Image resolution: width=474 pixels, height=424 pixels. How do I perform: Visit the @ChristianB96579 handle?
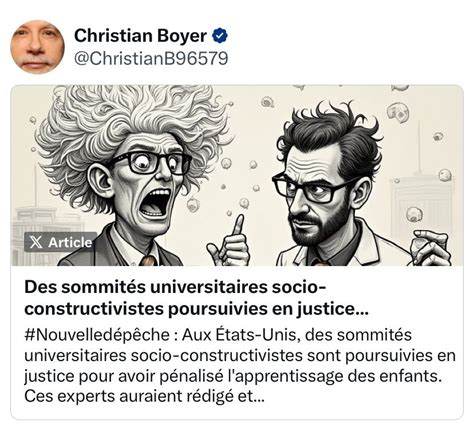[x=151, y=58]
